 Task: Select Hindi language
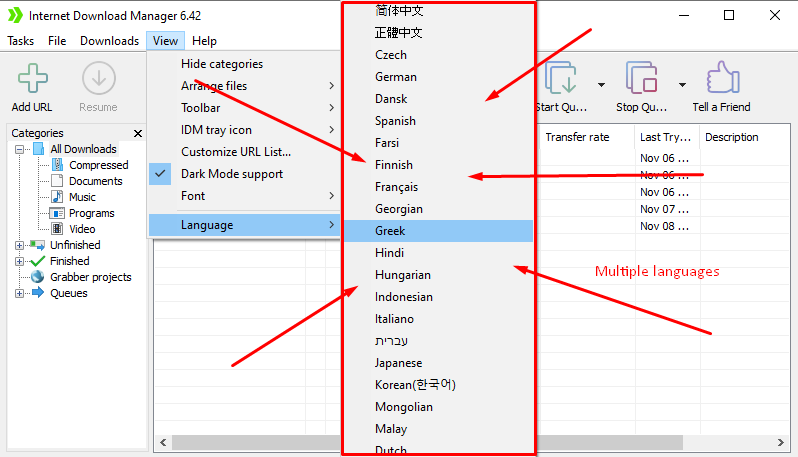click(x=438, y=253)
